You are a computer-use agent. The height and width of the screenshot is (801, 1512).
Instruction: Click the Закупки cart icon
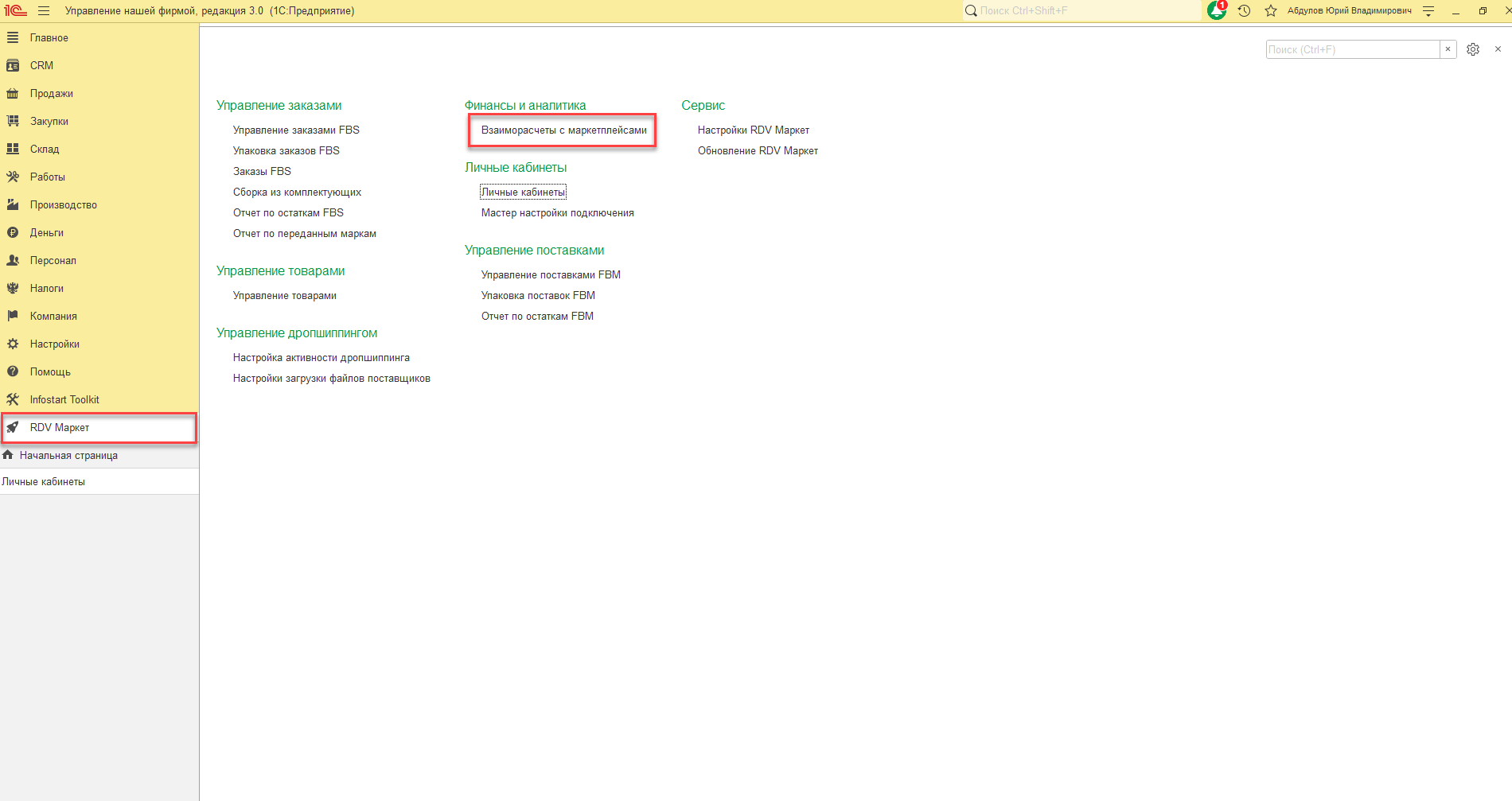13,121
